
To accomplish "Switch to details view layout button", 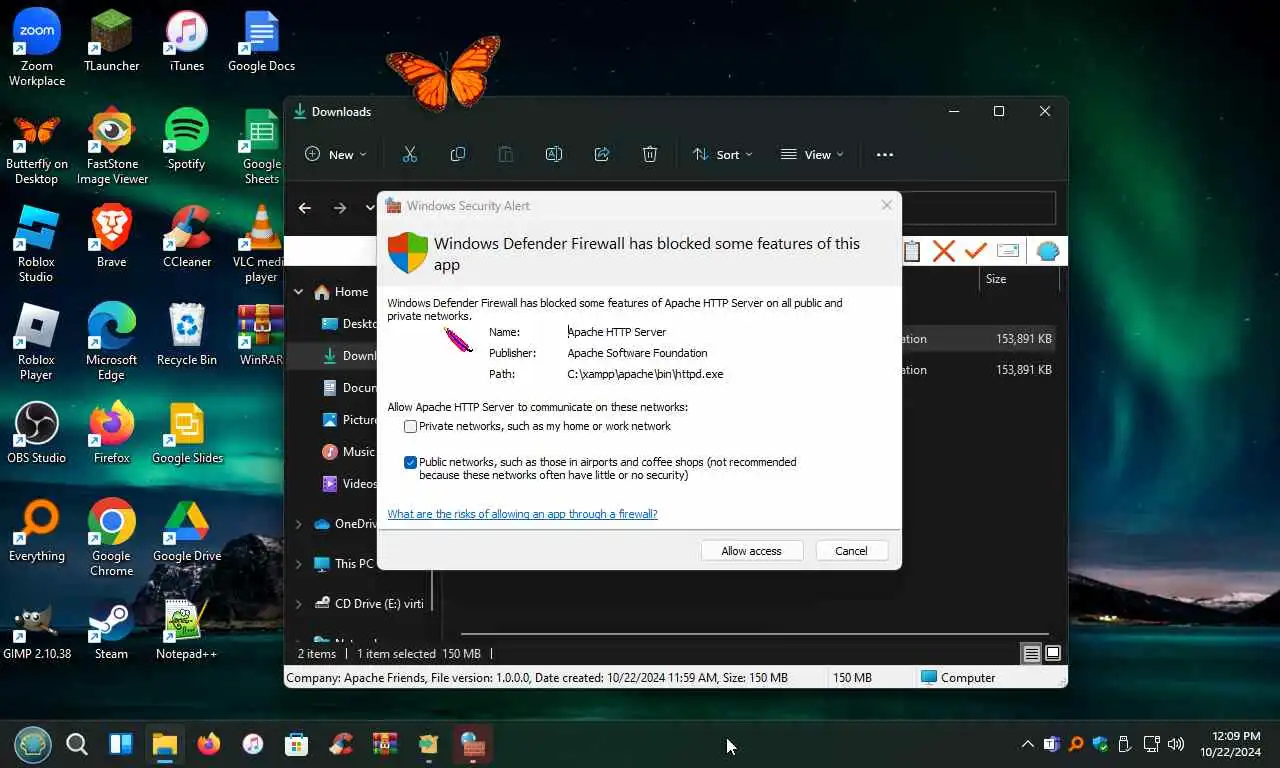I will 1031,653.
